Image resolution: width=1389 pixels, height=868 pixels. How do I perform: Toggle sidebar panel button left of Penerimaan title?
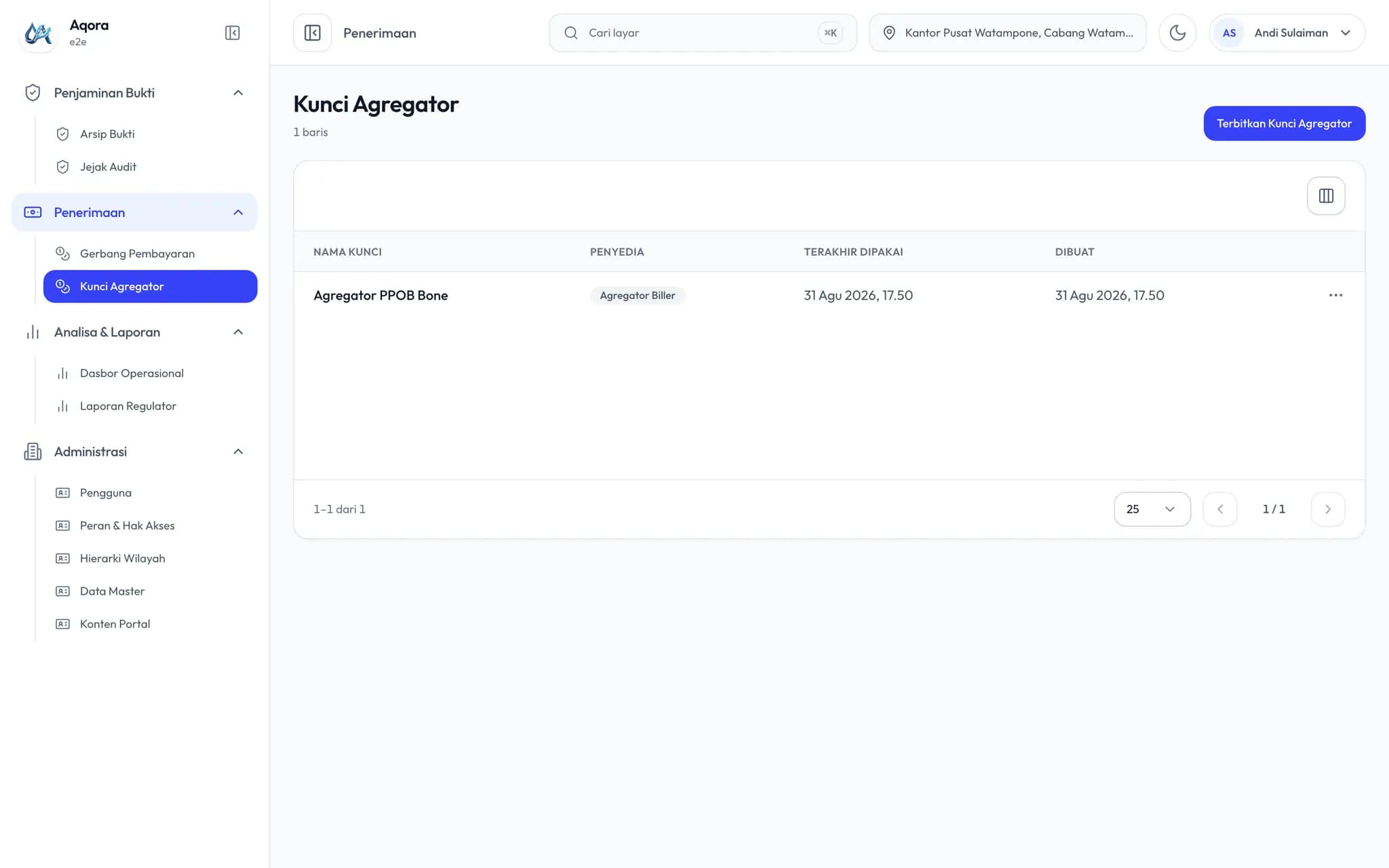313,33
